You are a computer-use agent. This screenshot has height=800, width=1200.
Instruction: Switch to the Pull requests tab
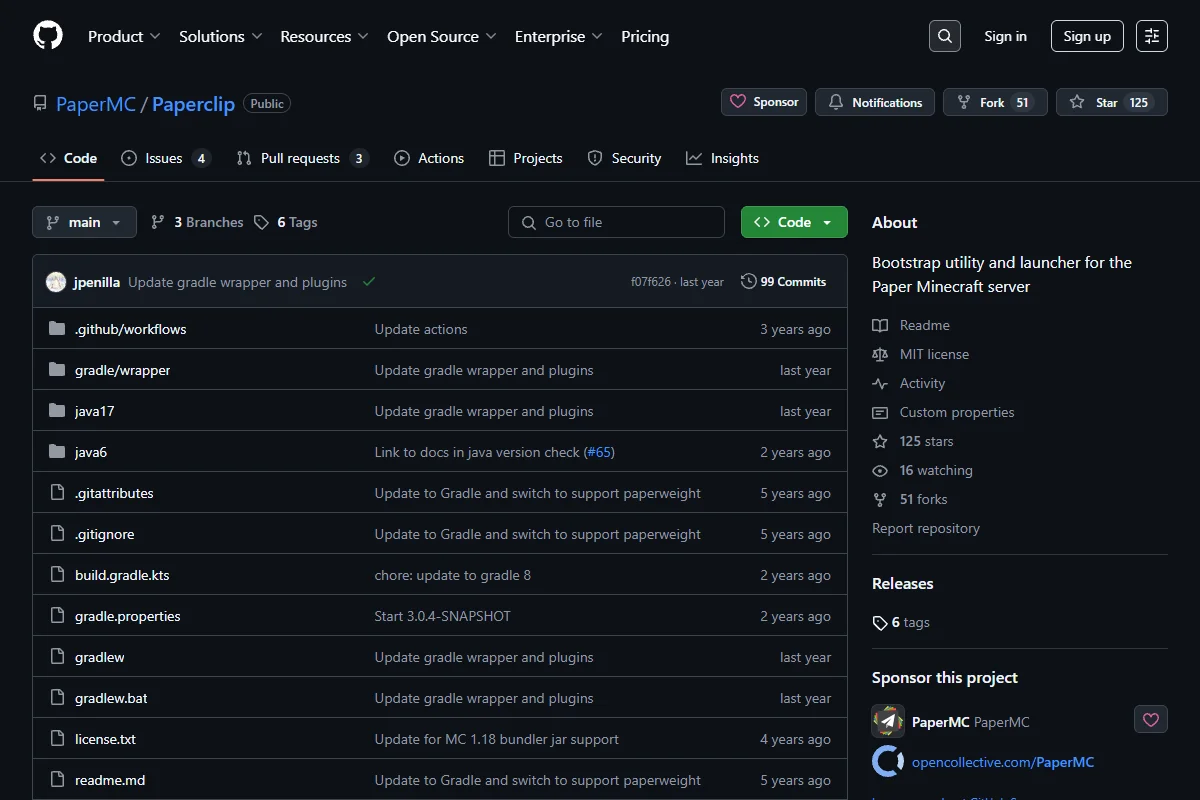coord(302,158)
